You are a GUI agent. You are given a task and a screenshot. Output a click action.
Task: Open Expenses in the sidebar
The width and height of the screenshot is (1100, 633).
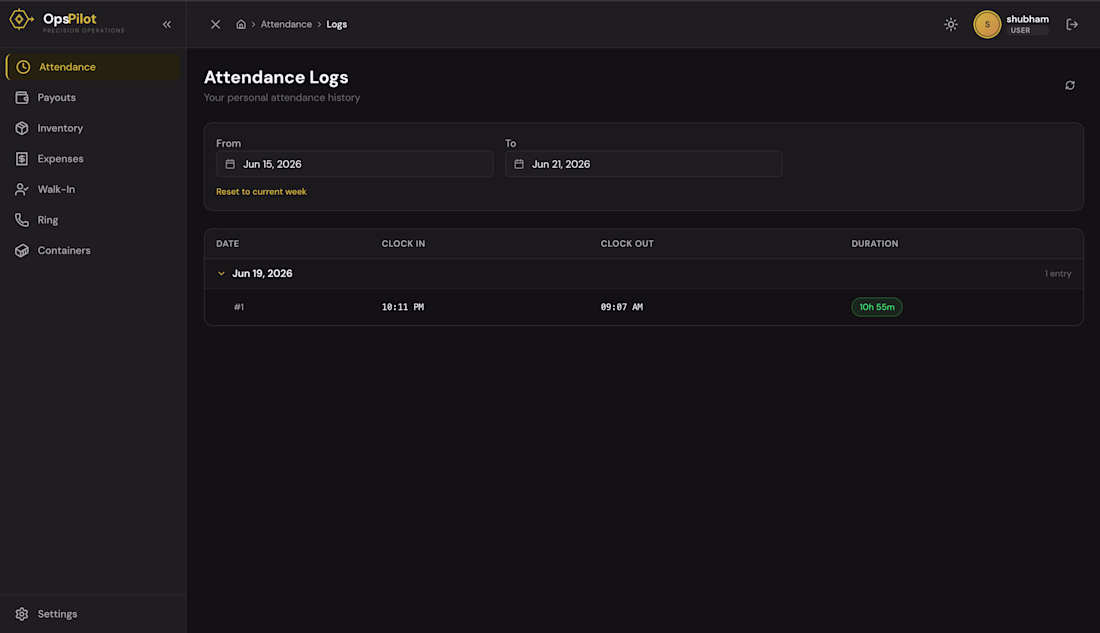click(x=93, y=159)
